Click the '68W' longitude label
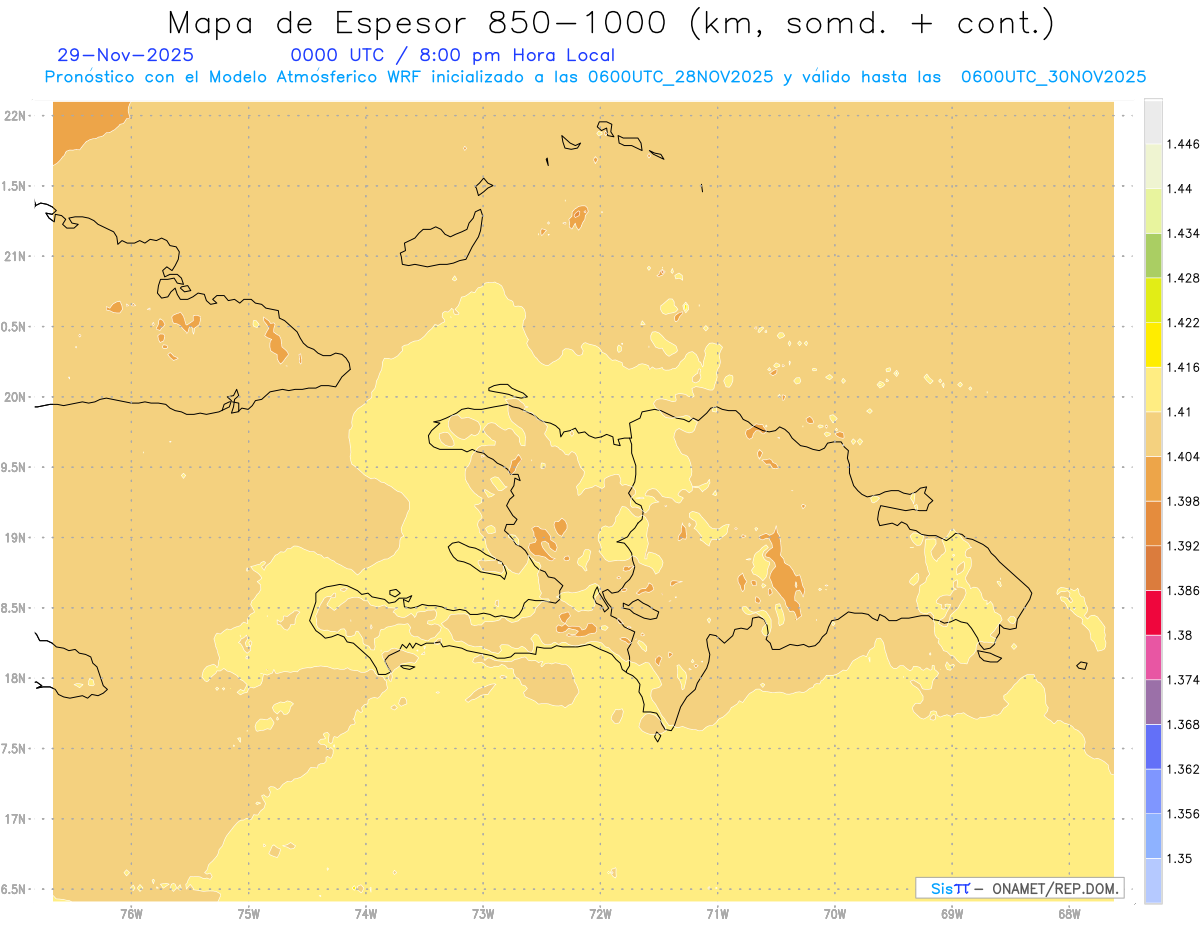 pos(1069,913)
